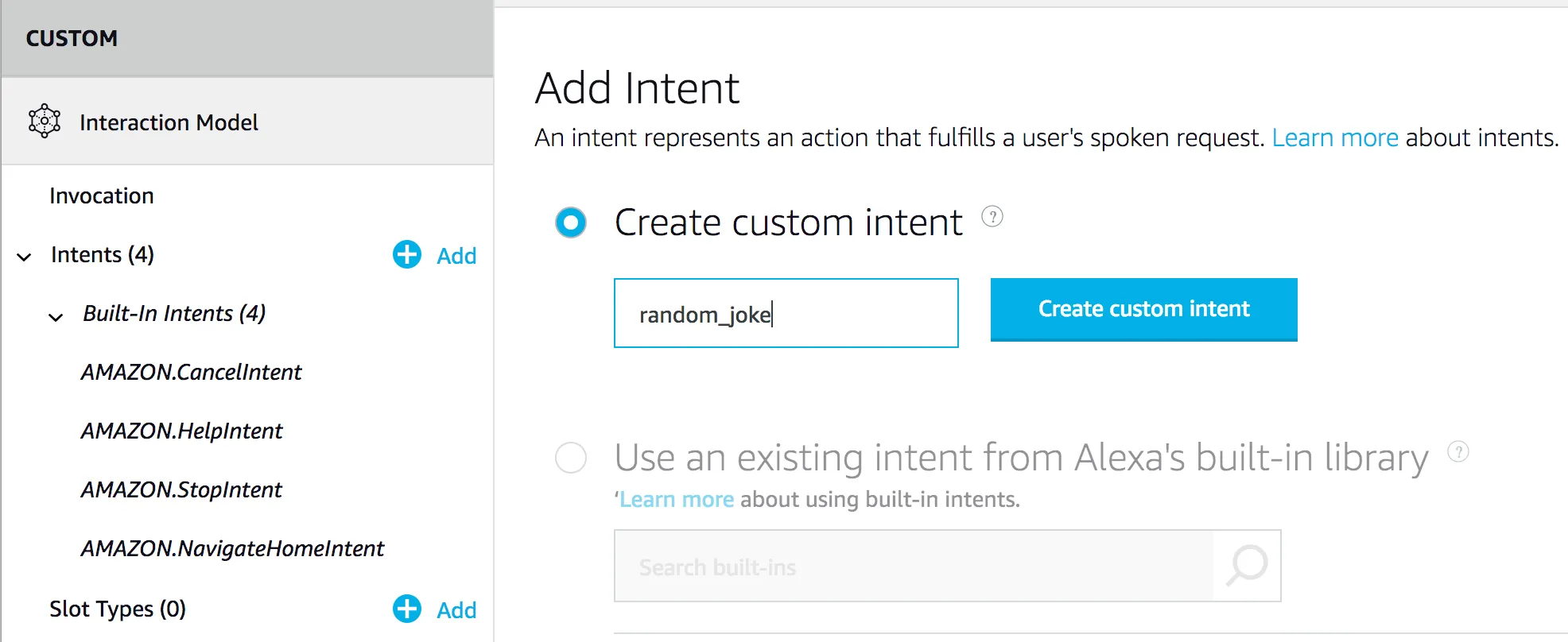Click the Search built-ins input field
This screenshot has height=642, width=1568.
tap(914, 567)
